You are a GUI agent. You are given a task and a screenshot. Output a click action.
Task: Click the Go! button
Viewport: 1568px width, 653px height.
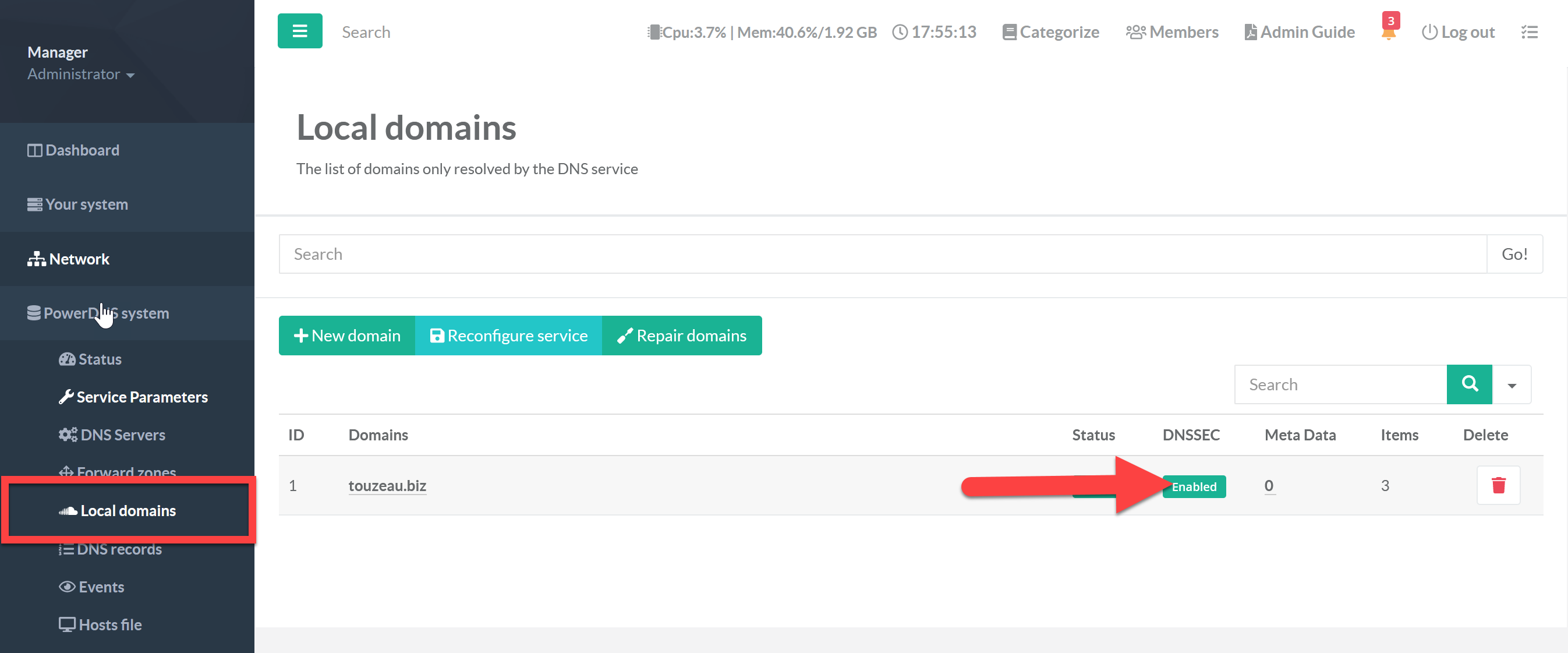[x=1514, y=254]
